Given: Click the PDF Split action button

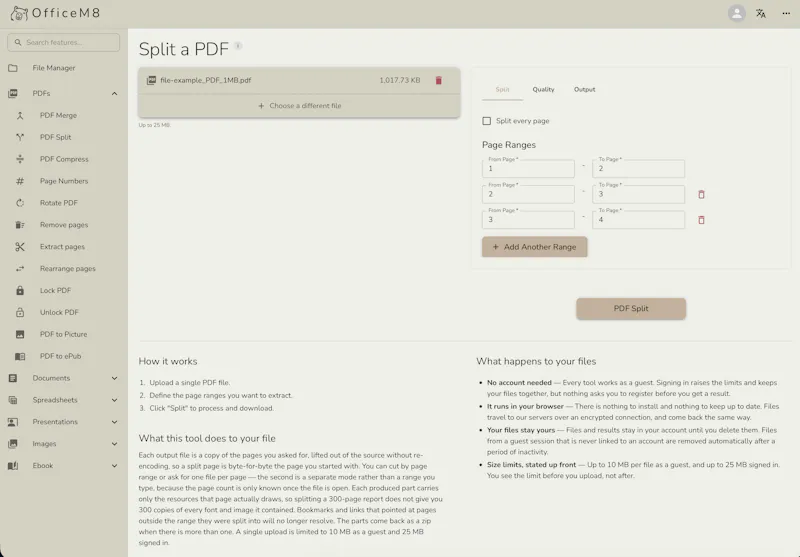Looking at the screenshot, I should (x=631, y=309).
